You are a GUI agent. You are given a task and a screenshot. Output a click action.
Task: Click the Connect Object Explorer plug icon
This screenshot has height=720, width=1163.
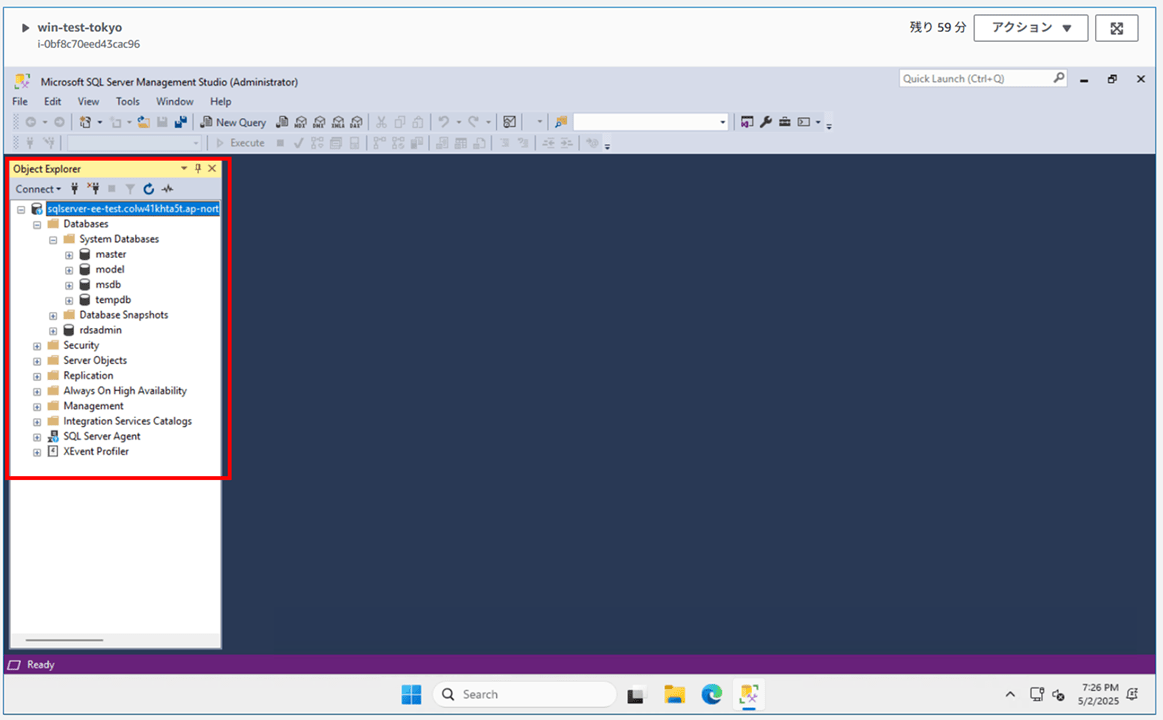[74, 189]
